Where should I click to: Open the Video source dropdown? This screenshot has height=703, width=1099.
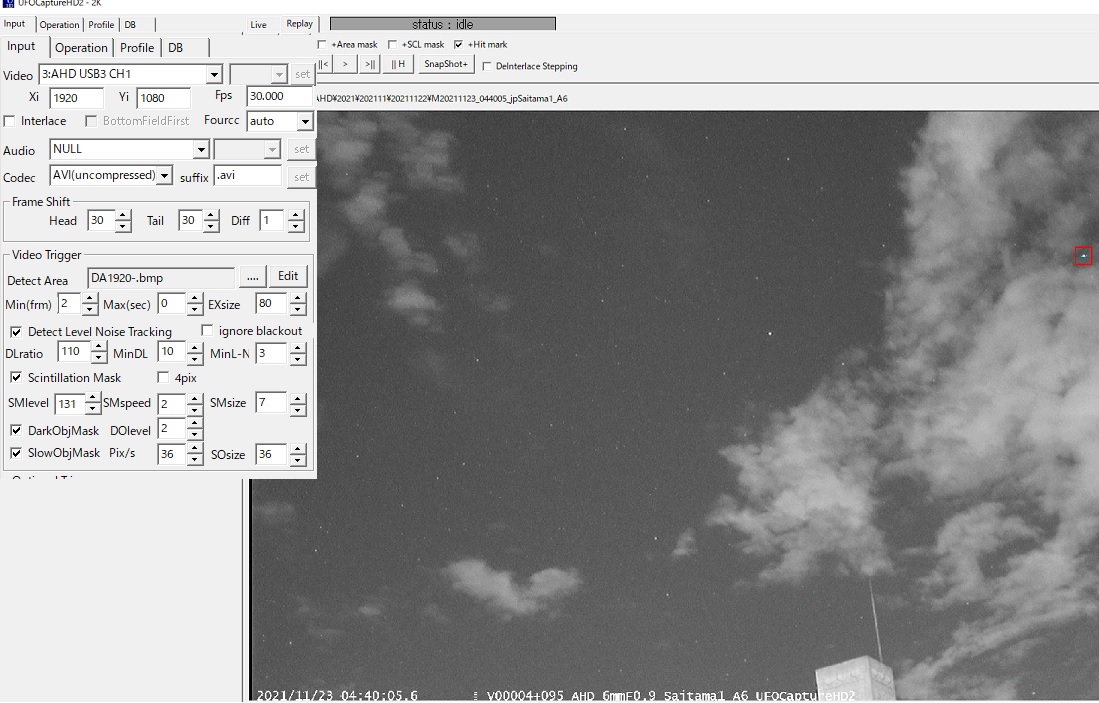(x=213, y=75)
